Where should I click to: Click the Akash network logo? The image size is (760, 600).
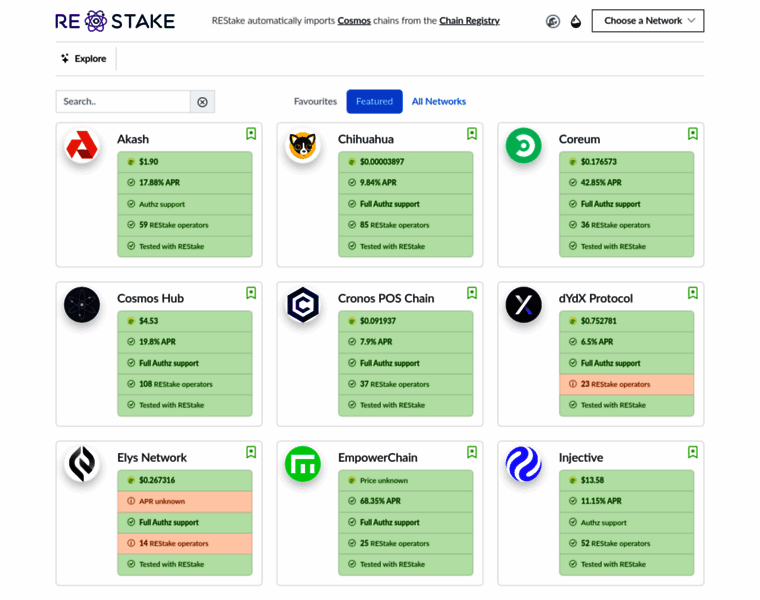click(x=82, y=145)
